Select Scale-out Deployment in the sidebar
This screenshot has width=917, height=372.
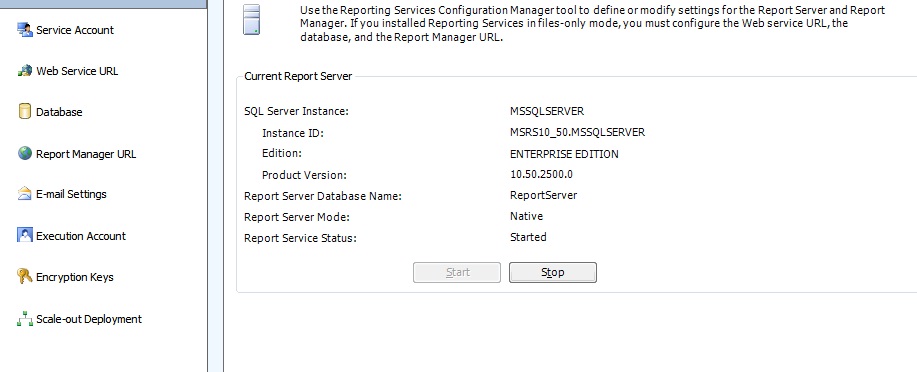89,319
